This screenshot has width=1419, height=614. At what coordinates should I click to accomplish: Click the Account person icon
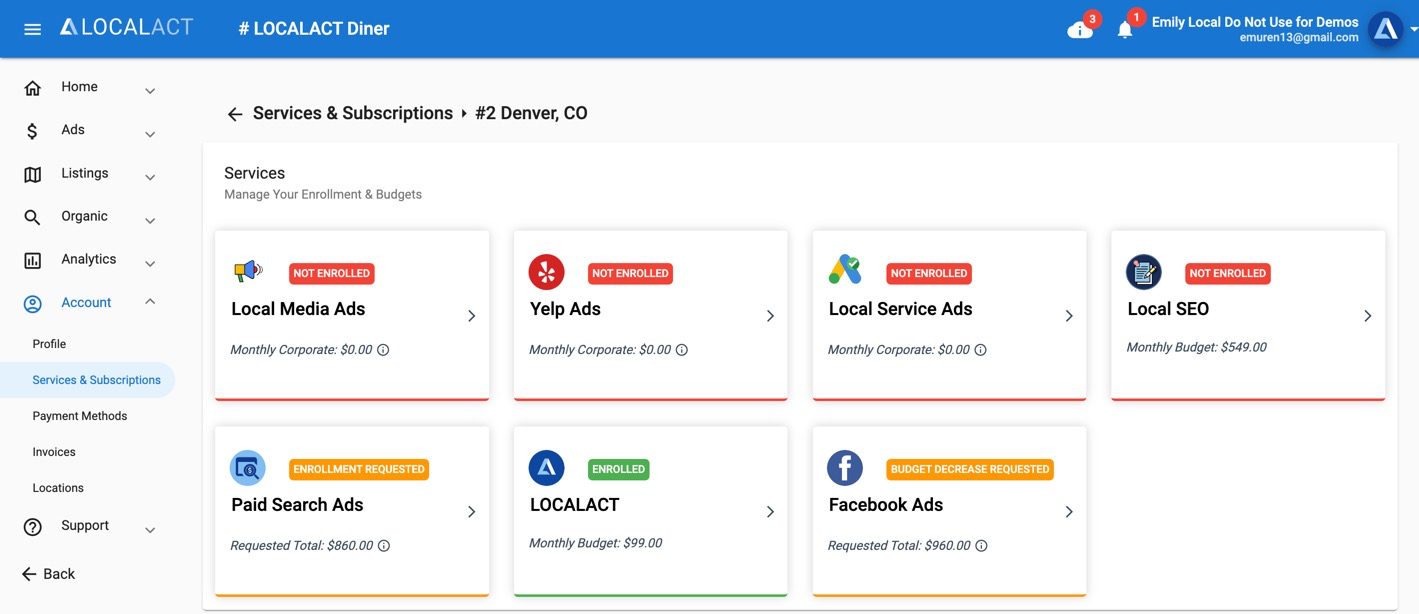click(33, 303)
